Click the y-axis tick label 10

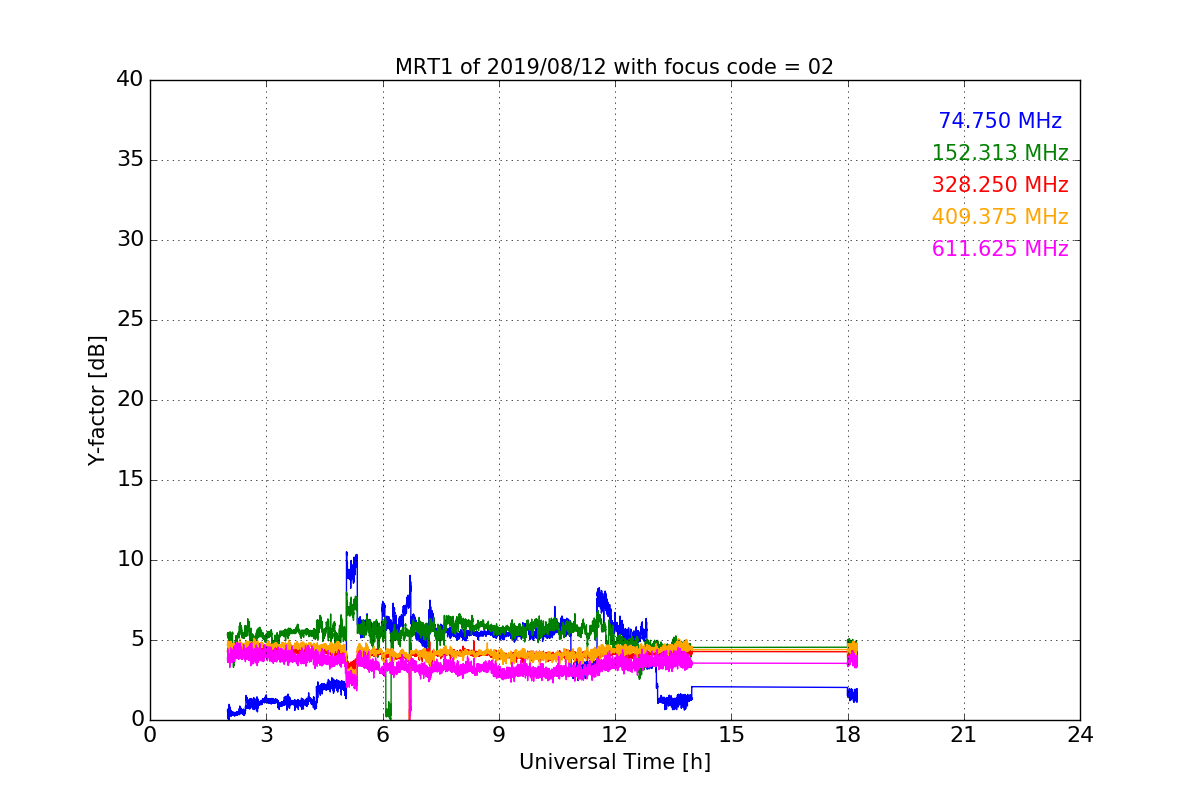[x=130, y=560]
